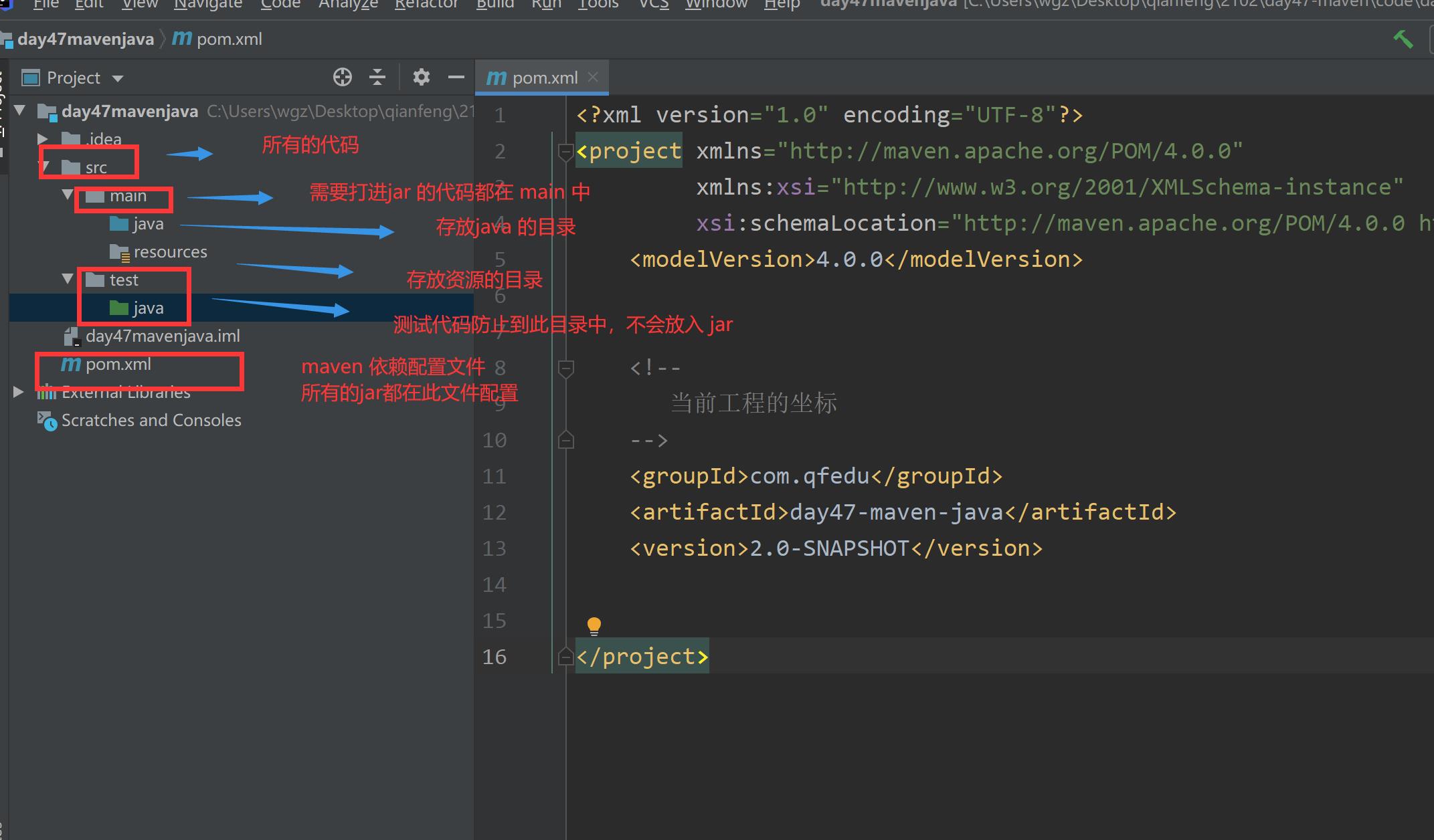This screenshot has height=840, width=1434.
Task: Place cursor on groupId com.qfedu text
Action: [x=809, y=476]
